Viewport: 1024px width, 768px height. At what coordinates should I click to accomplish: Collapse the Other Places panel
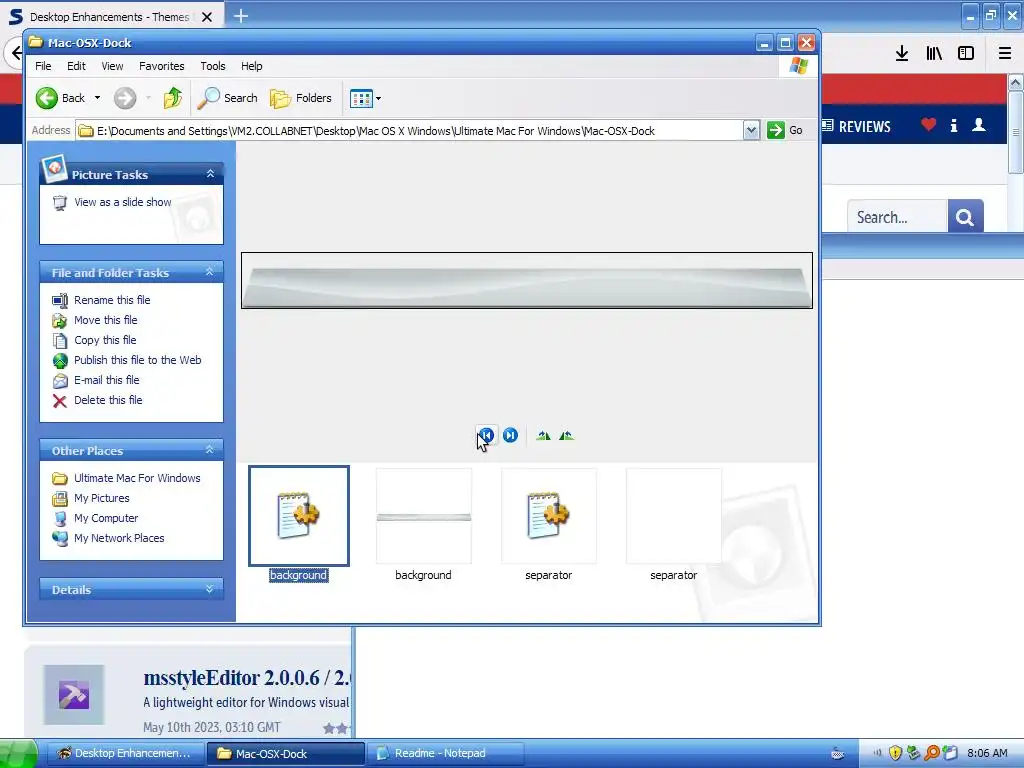pyautogui.click(x=210, y=450)
